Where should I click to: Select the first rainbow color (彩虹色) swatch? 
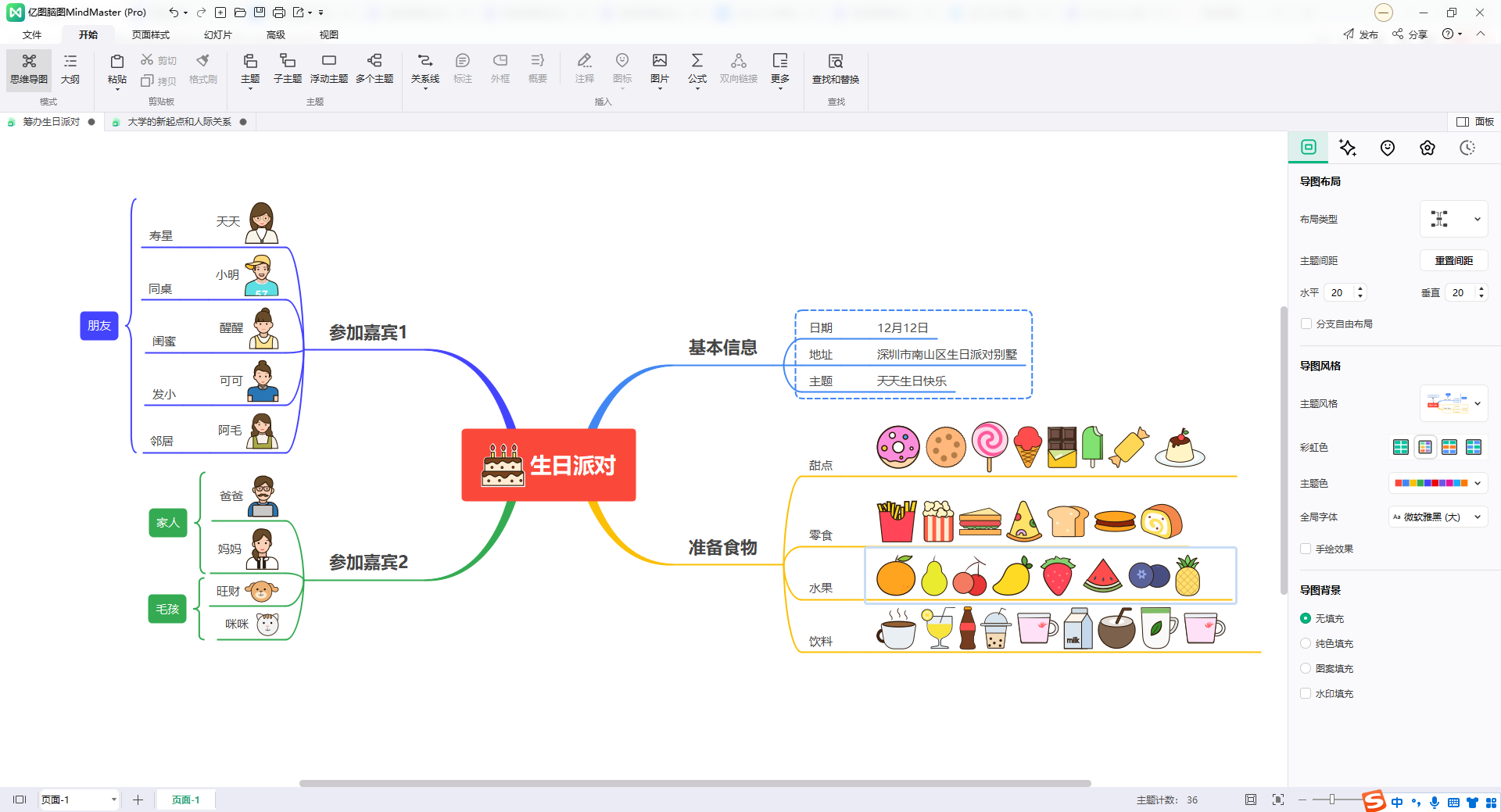1401,447
